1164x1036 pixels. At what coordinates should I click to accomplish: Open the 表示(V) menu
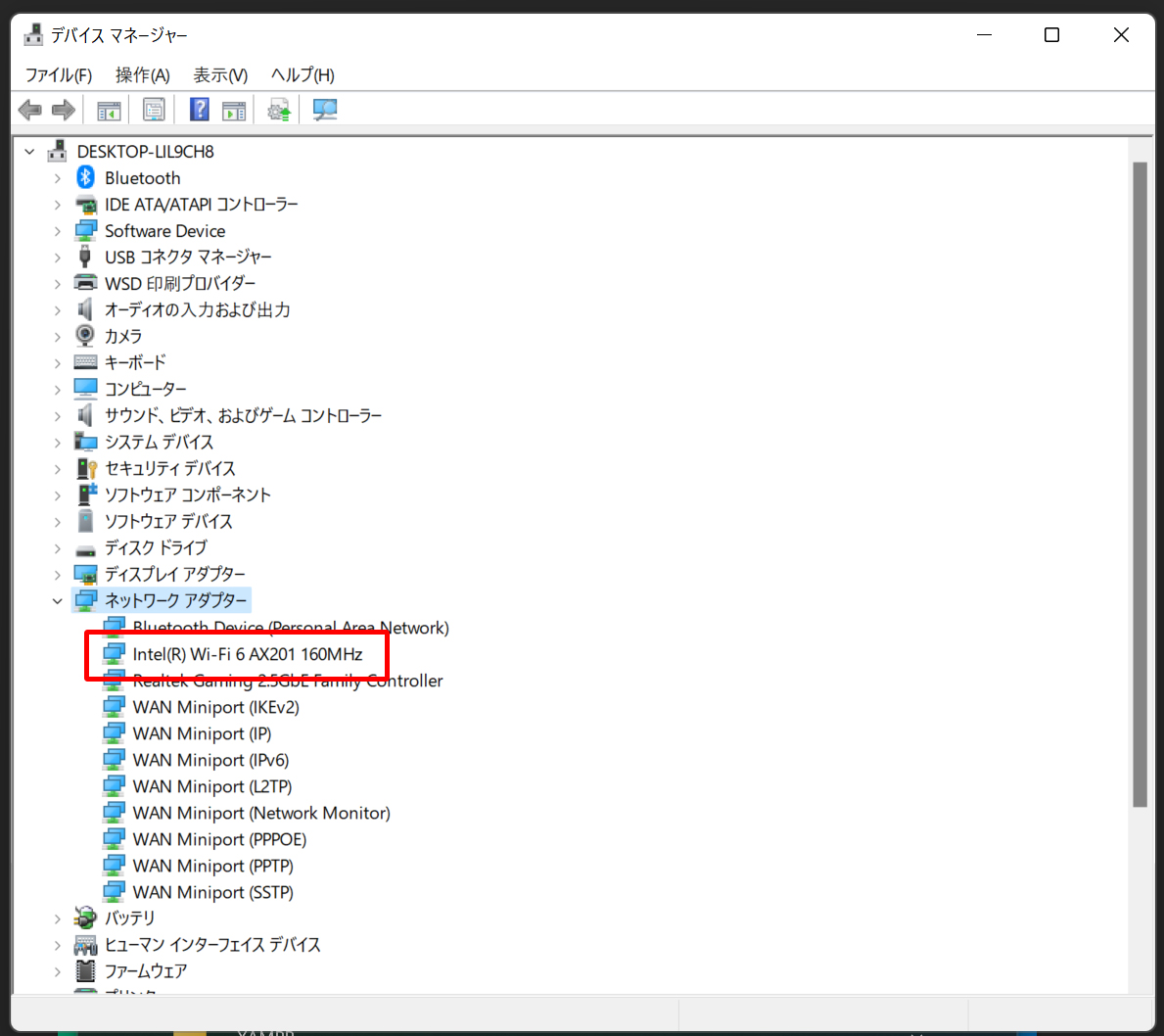219,75
